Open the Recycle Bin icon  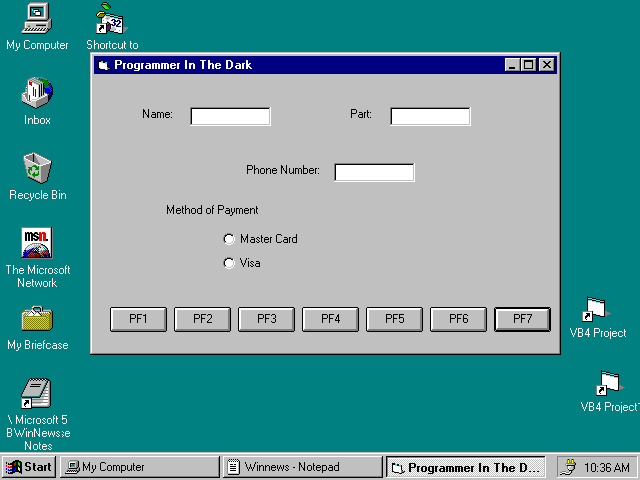point(37,168)
